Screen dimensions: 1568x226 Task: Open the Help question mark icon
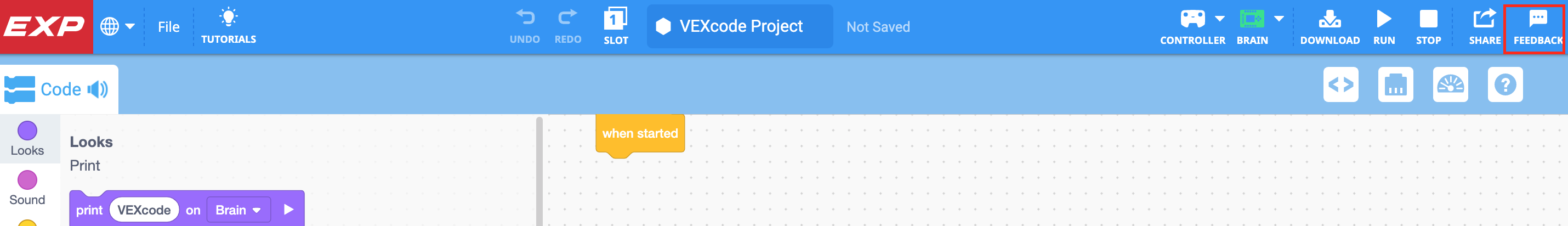pyautogui.click(x=1505, y=84)
